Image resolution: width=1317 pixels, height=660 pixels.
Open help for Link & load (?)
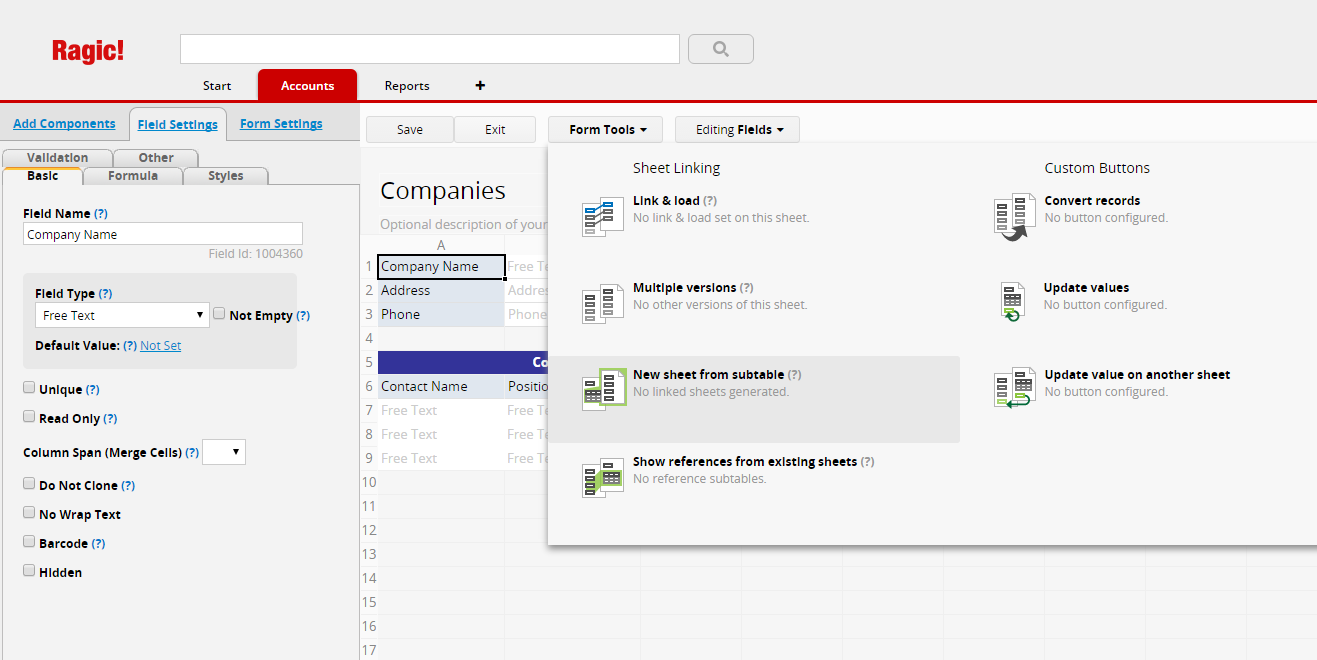pyautogui.click(x=710, y=201)
